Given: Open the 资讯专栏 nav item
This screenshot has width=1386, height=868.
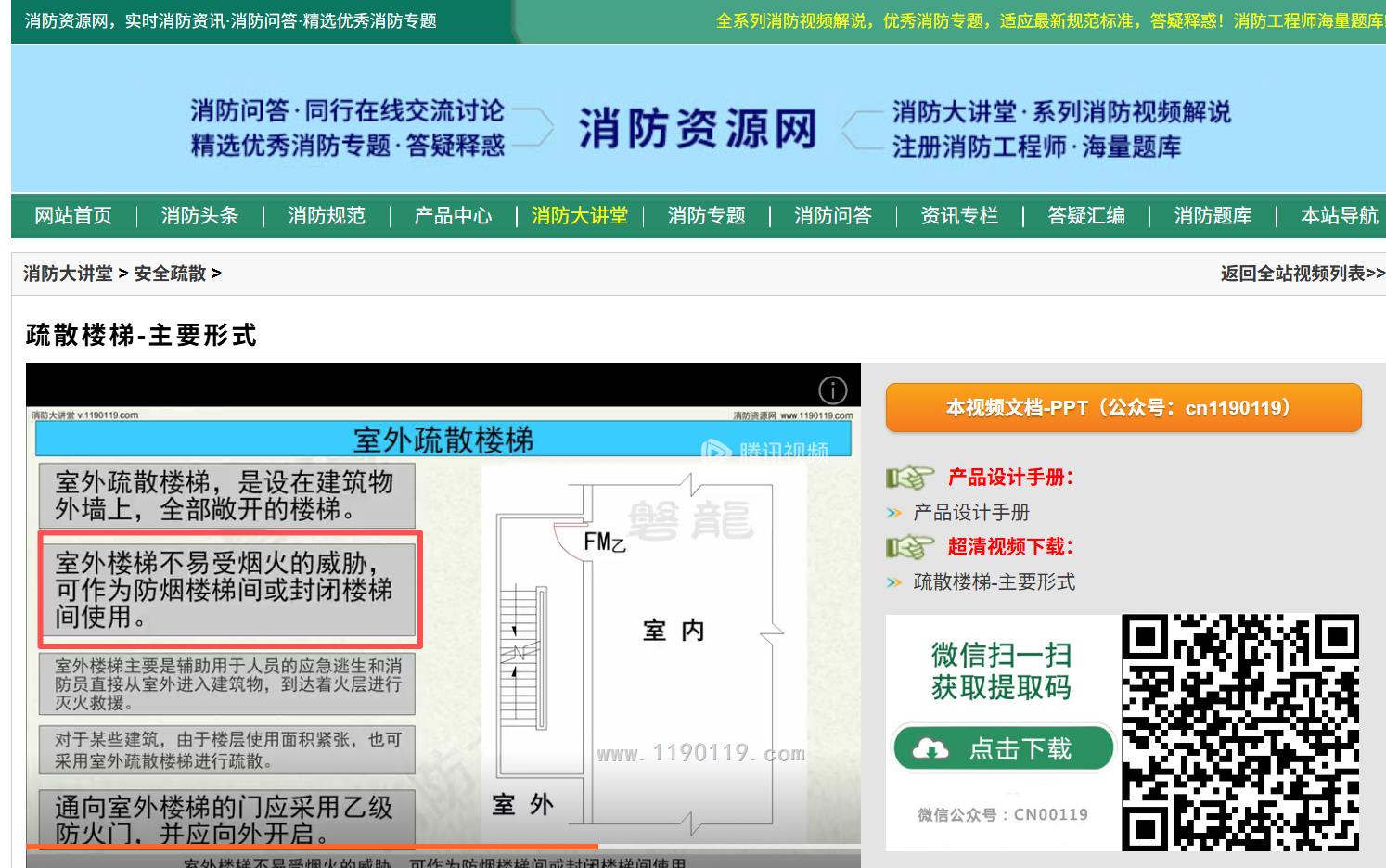Looking at the screenshot, I should tap(959, 215).
